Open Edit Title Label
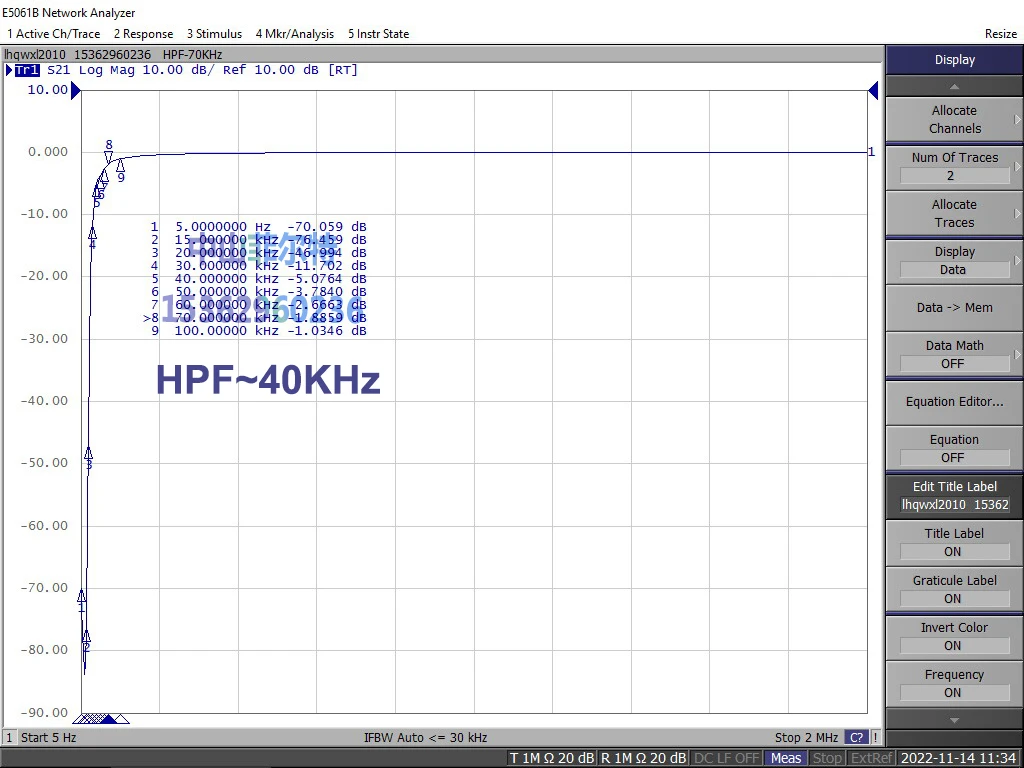The width and height of the screenshot is (1024, 768). click(x=952, y=495)
